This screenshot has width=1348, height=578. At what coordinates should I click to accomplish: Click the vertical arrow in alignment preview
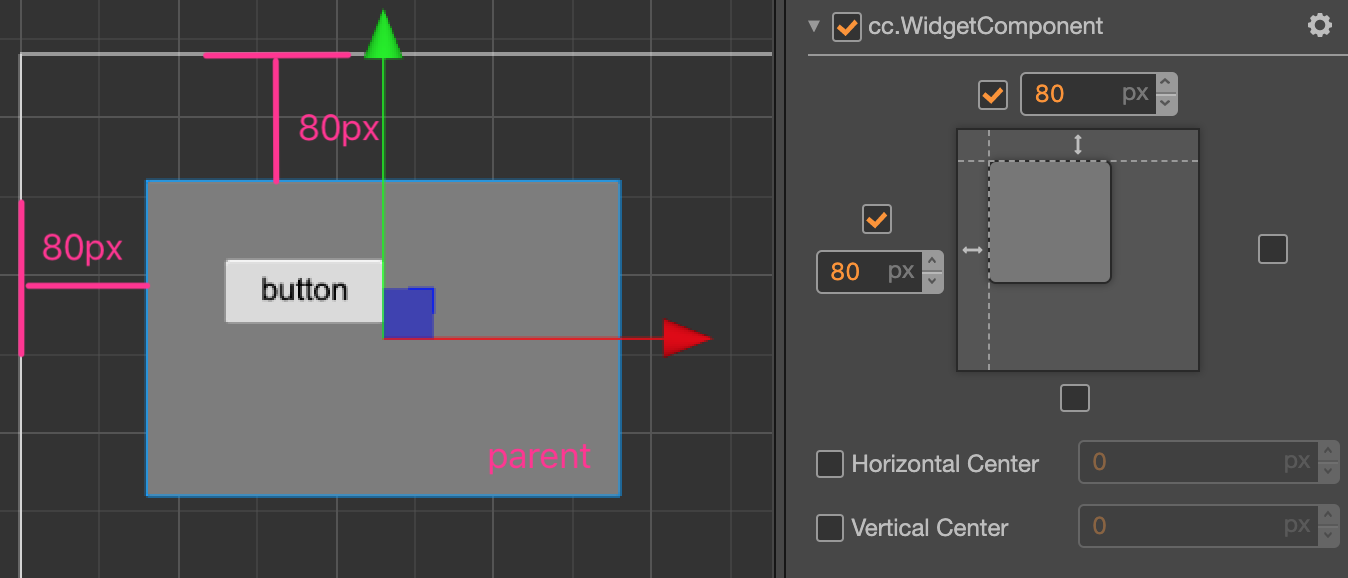(x=1078, y=145)
